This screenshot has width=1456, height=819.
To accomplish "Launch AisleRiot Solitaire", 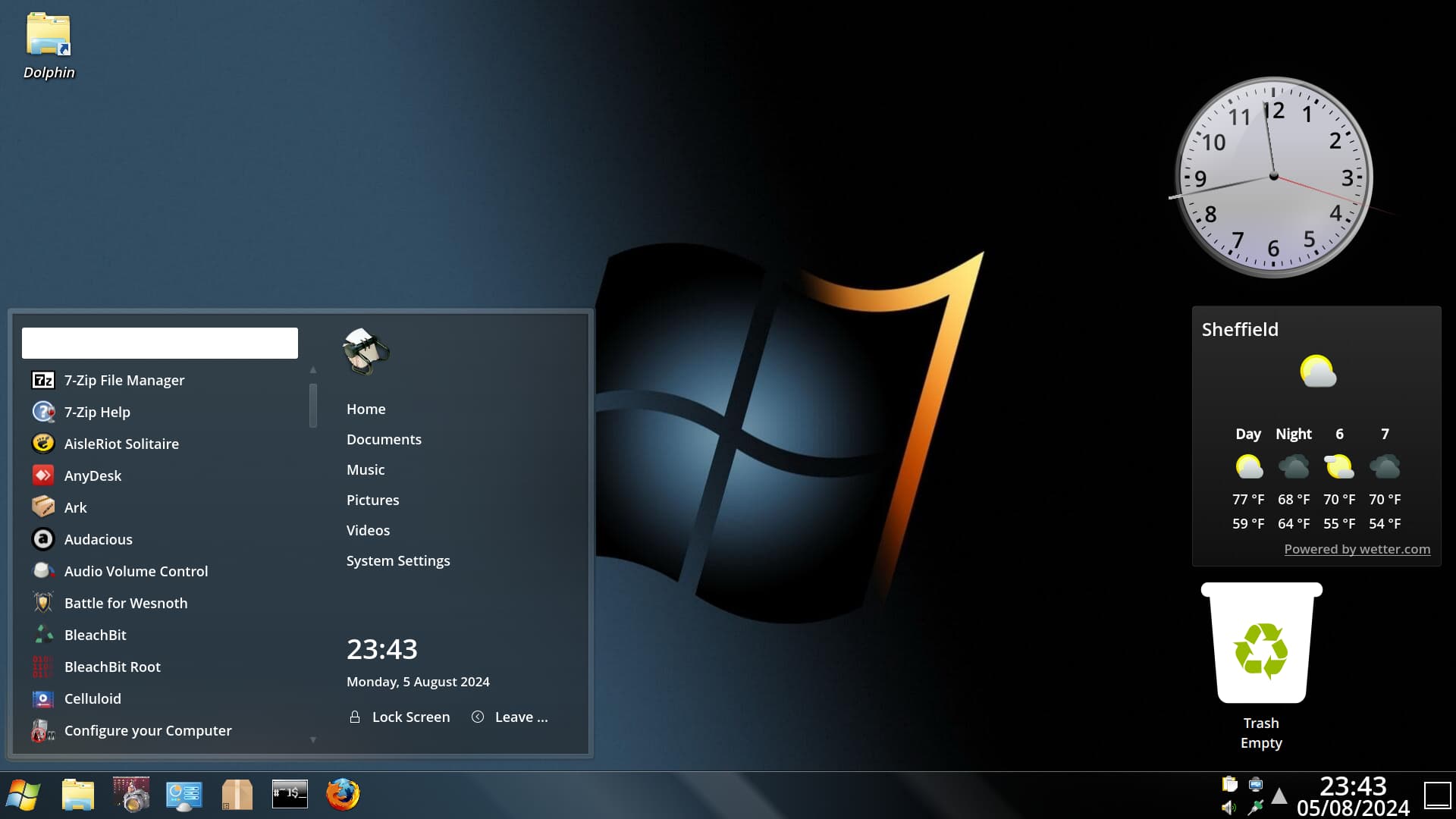I will (164, 444).
